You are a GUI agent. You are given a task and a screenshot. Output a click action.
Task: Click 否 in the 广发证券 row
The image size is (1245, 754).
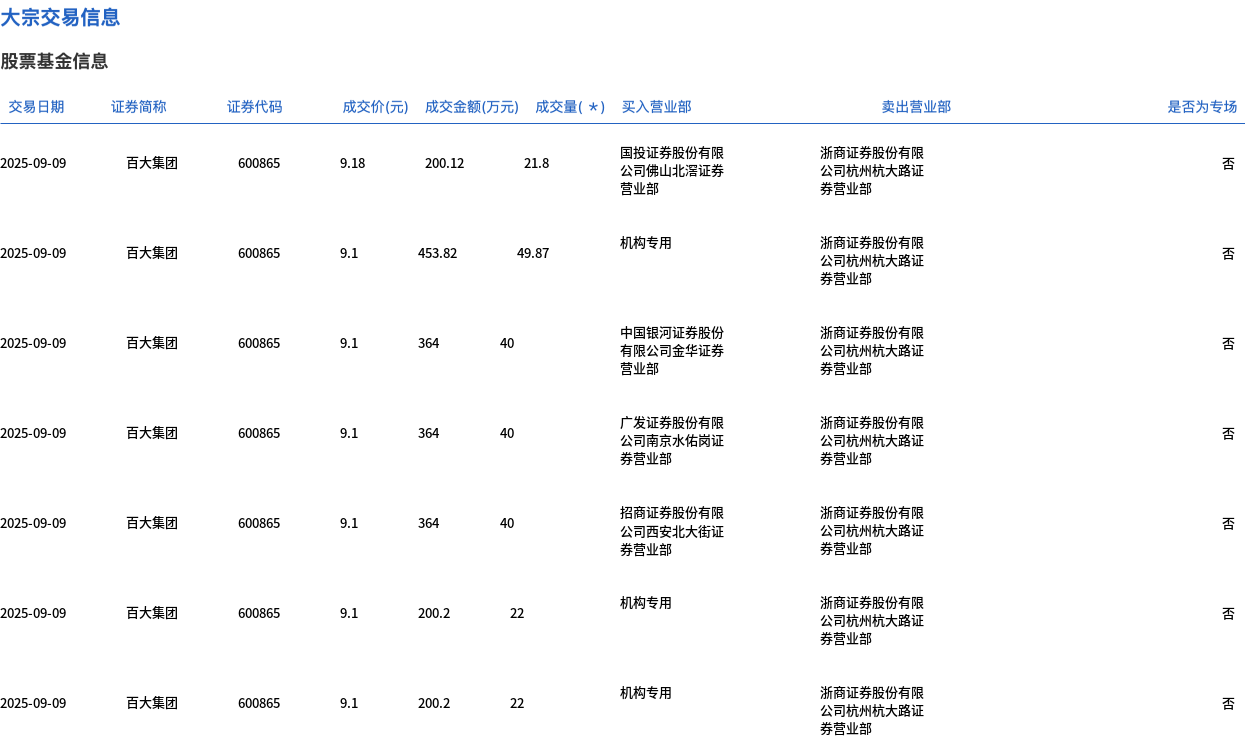1228,433
